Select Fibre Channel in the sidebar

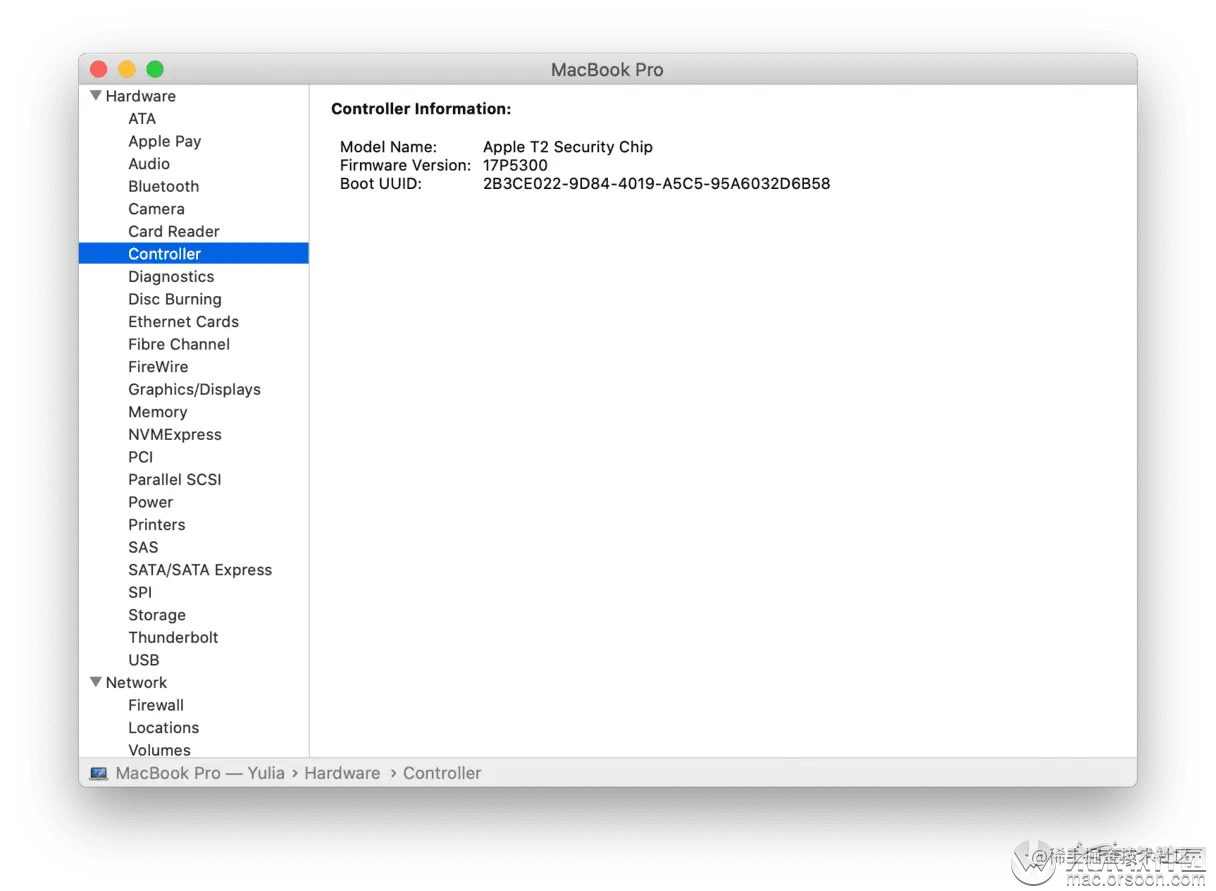pyautogui.click(x=179, y=344)
